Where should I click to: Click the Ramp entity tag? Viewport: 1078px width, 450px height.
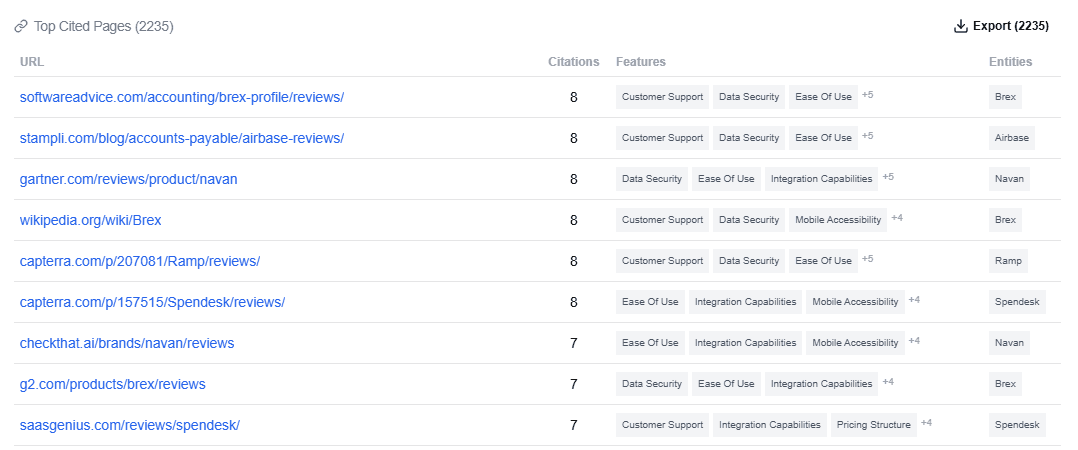pyautogui.click(x=1009, y=261)
